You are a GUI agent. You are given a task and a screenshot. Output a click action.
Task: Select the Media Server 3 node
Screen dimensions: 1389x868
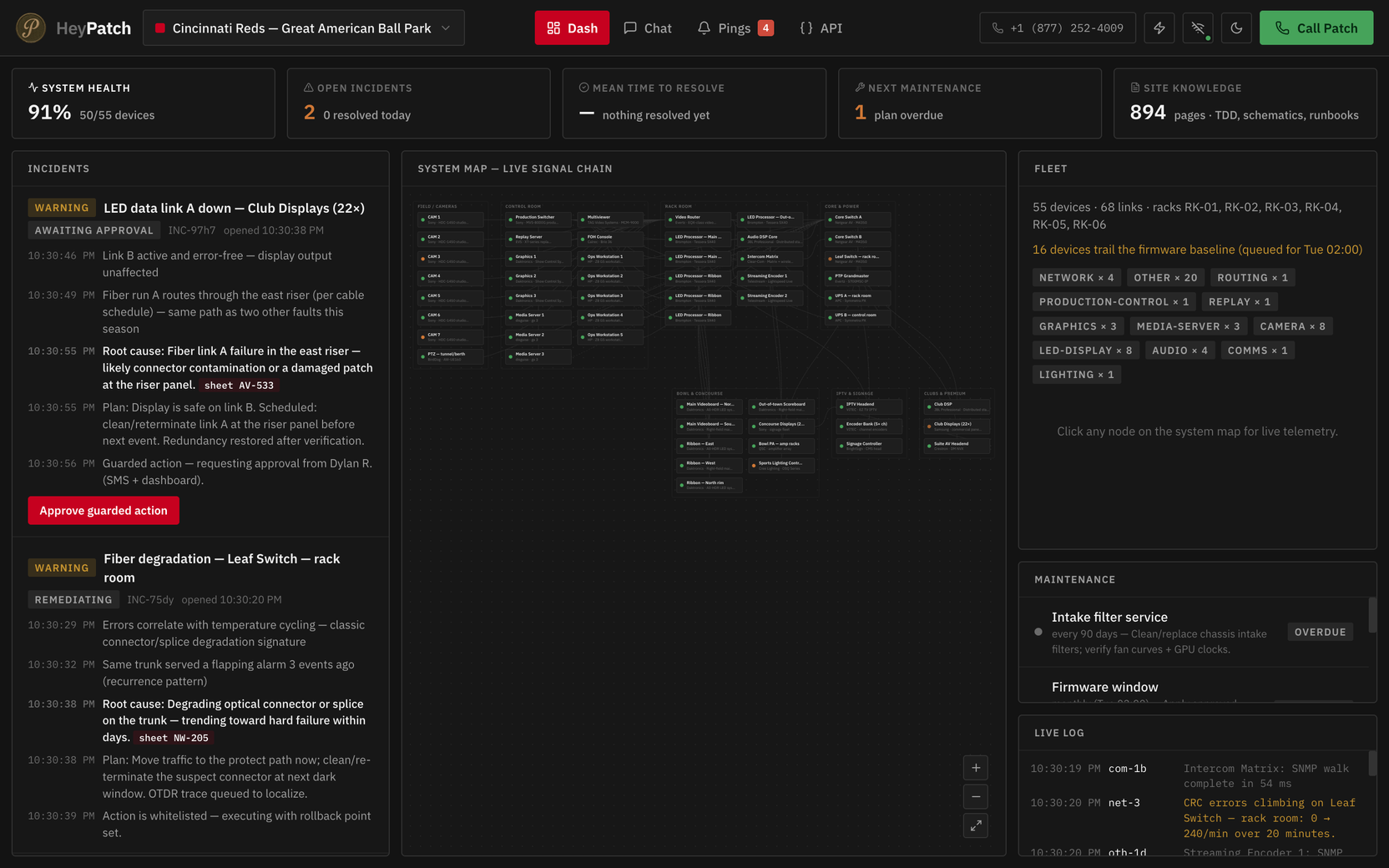point(538,356)
